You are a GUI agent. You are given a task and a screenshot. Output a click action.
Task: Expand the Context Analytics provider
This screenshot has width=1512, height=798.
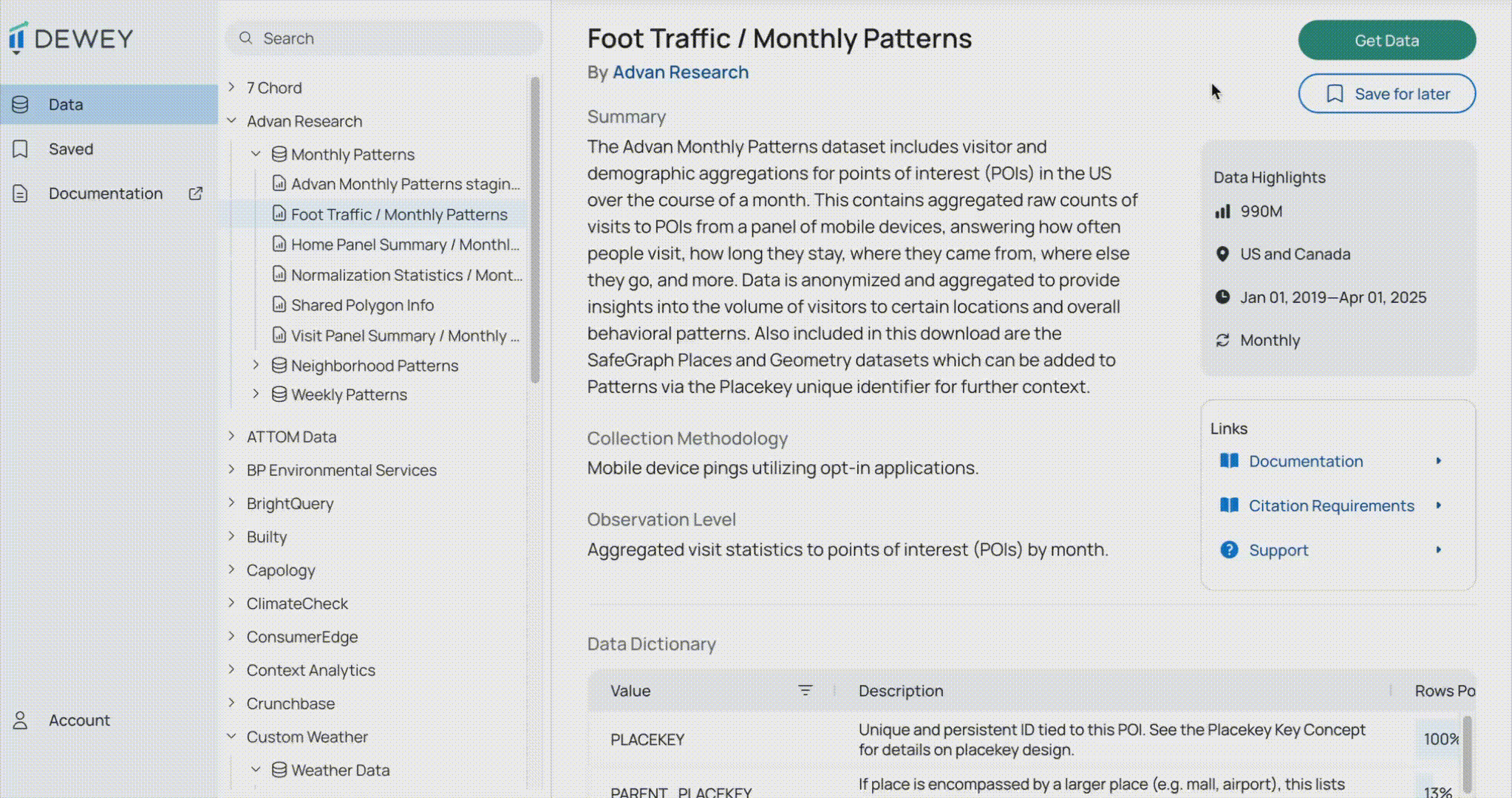(x=232, y=669)
